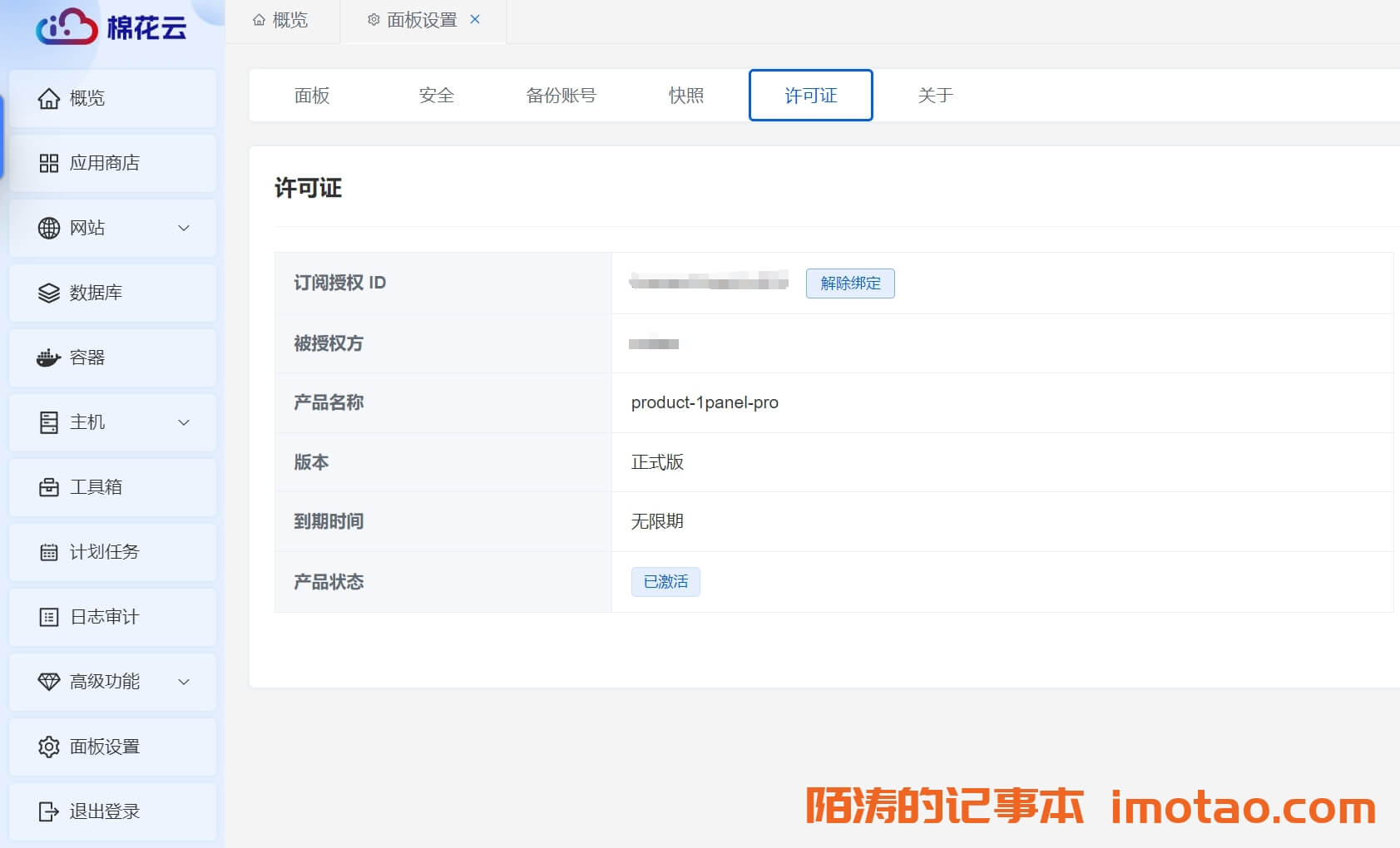Select the 快照 tab
Image resolution: width=1400 pixels, height=848 pixels.
pyautogui.click(x=686, y=96)
